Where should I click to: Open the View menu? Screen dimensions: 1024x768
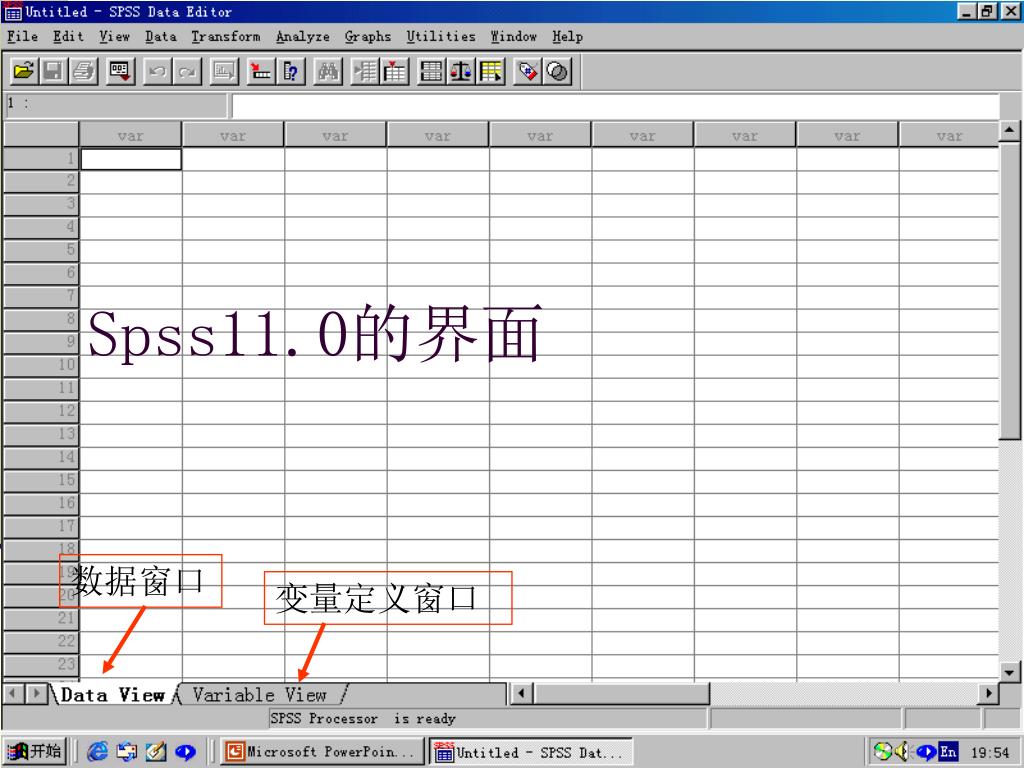115,37
